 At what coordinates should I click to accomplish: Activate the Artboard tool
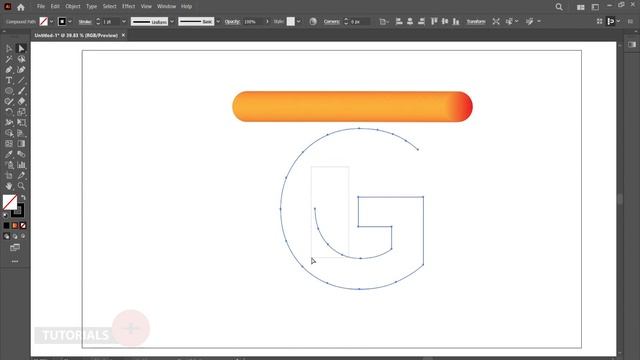tap(9, 176)
